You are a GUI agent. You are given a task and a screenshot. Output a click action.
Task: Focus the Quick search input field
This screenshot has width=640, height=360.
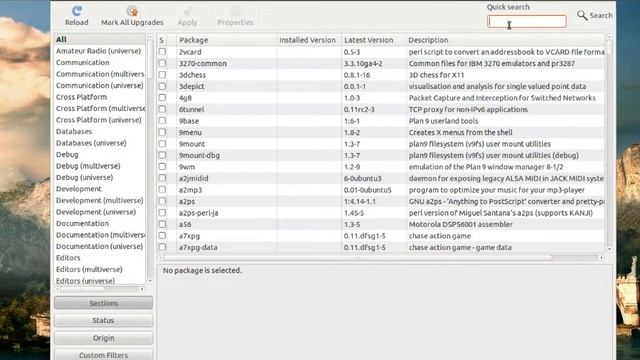(527, 21)
